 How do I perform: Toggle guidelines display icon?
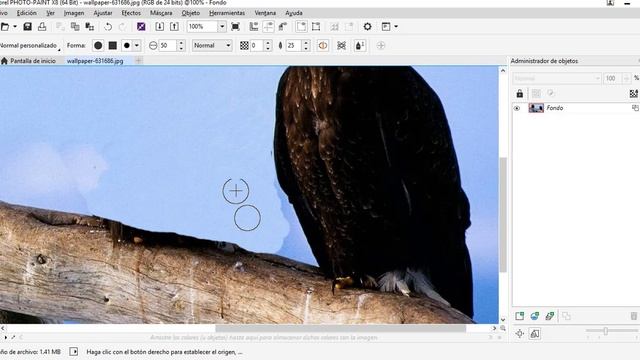[269, 27]
